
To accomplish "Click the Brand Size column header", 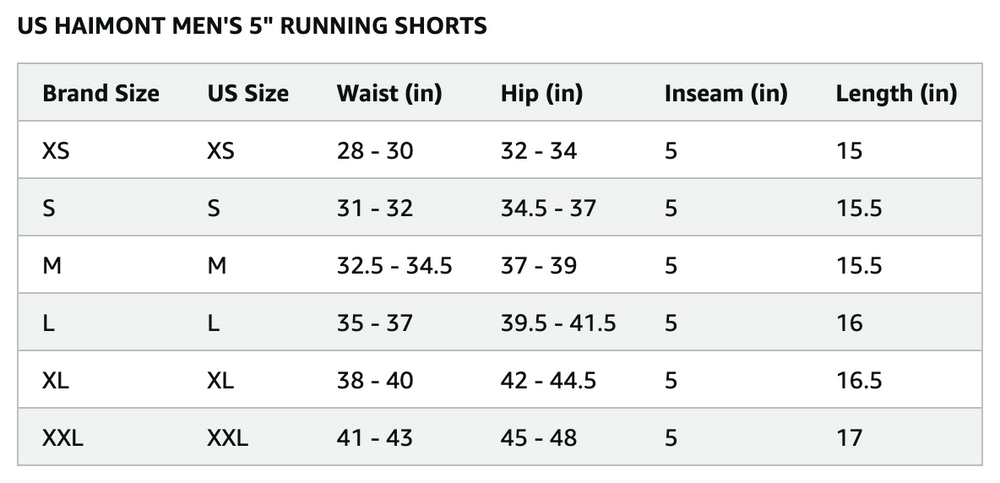I will 101,93.
